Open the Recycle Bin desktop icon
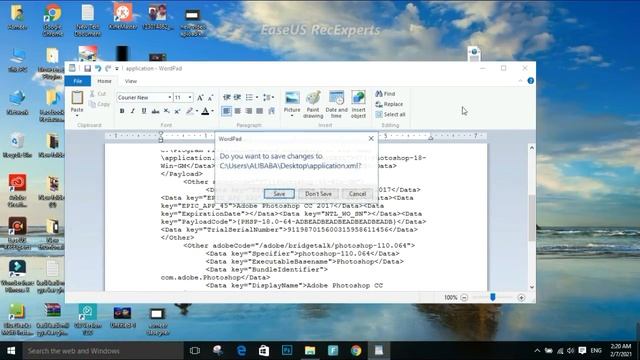The width and height of the screenshot is (640, 360). (17, 146)
